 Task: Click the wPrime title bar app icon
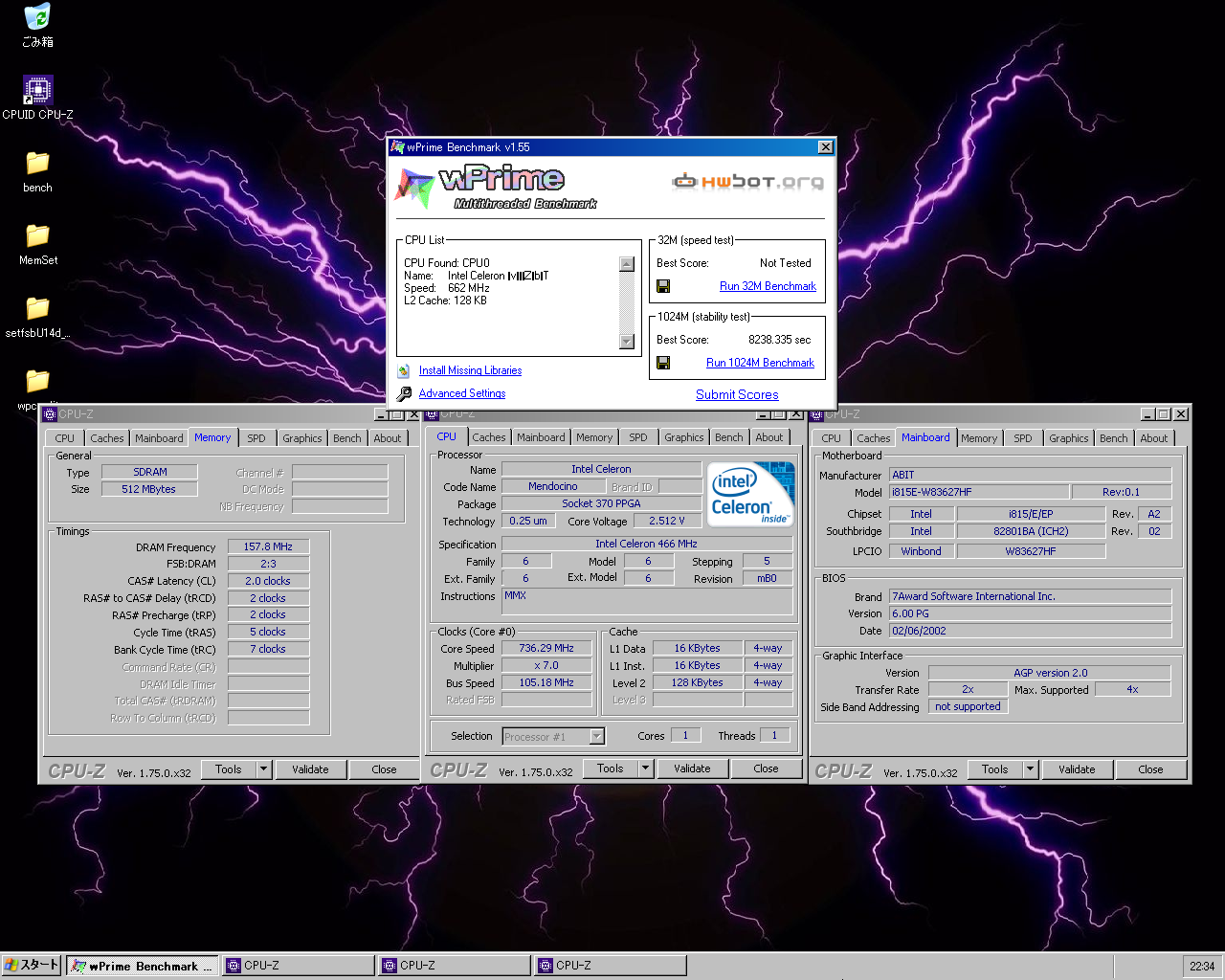[398, 147]
